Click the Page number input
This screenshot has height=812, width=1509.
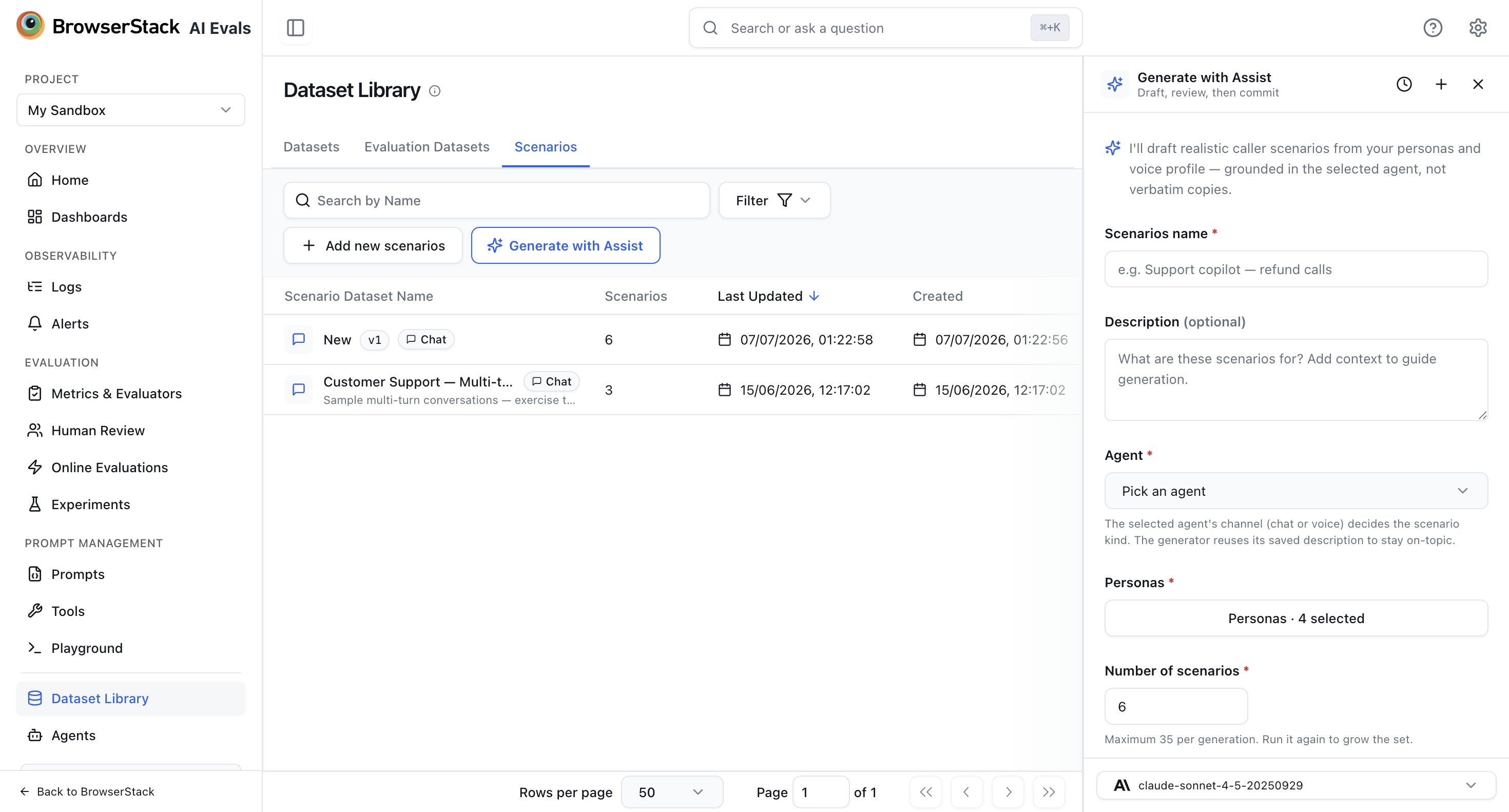tap(821, 792)
